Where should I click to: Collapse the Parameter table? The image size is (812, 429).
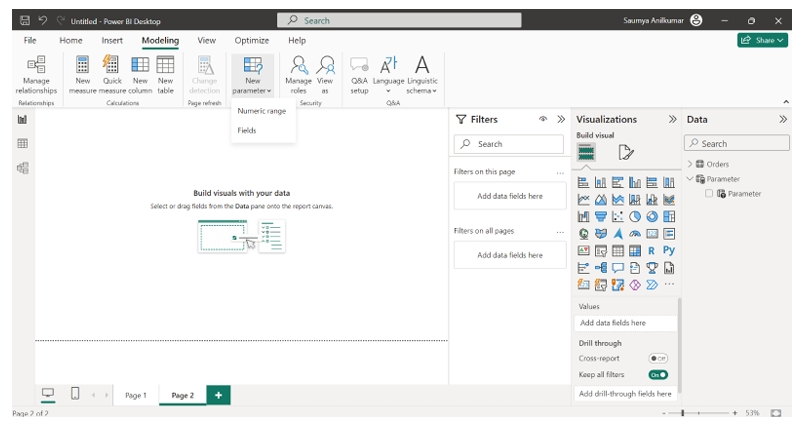690,179
